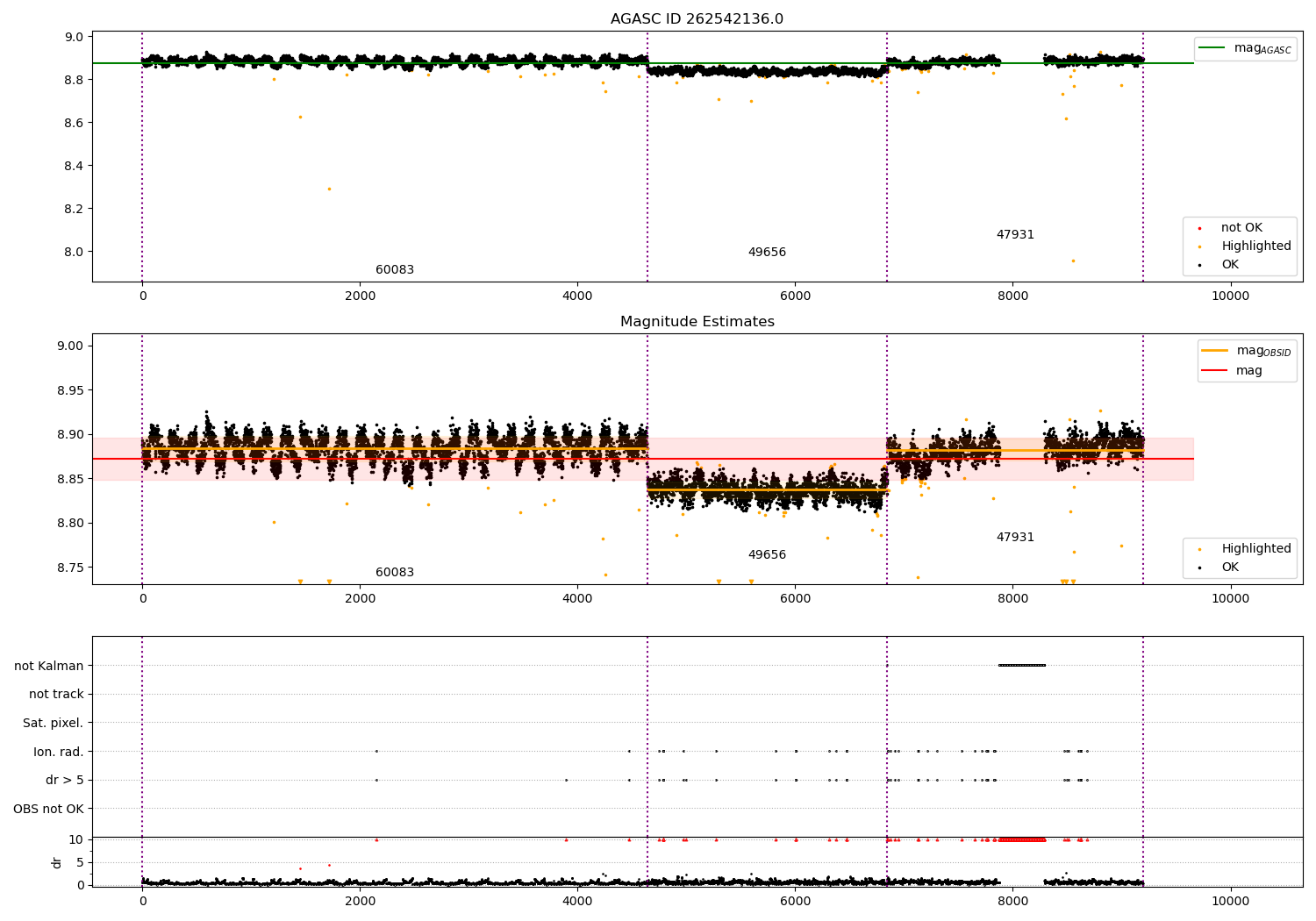The width and height of the screenshot is (1316, 921).
Task: Click 'OK' in middle panel legend
Action: [x=1230, y=568]
